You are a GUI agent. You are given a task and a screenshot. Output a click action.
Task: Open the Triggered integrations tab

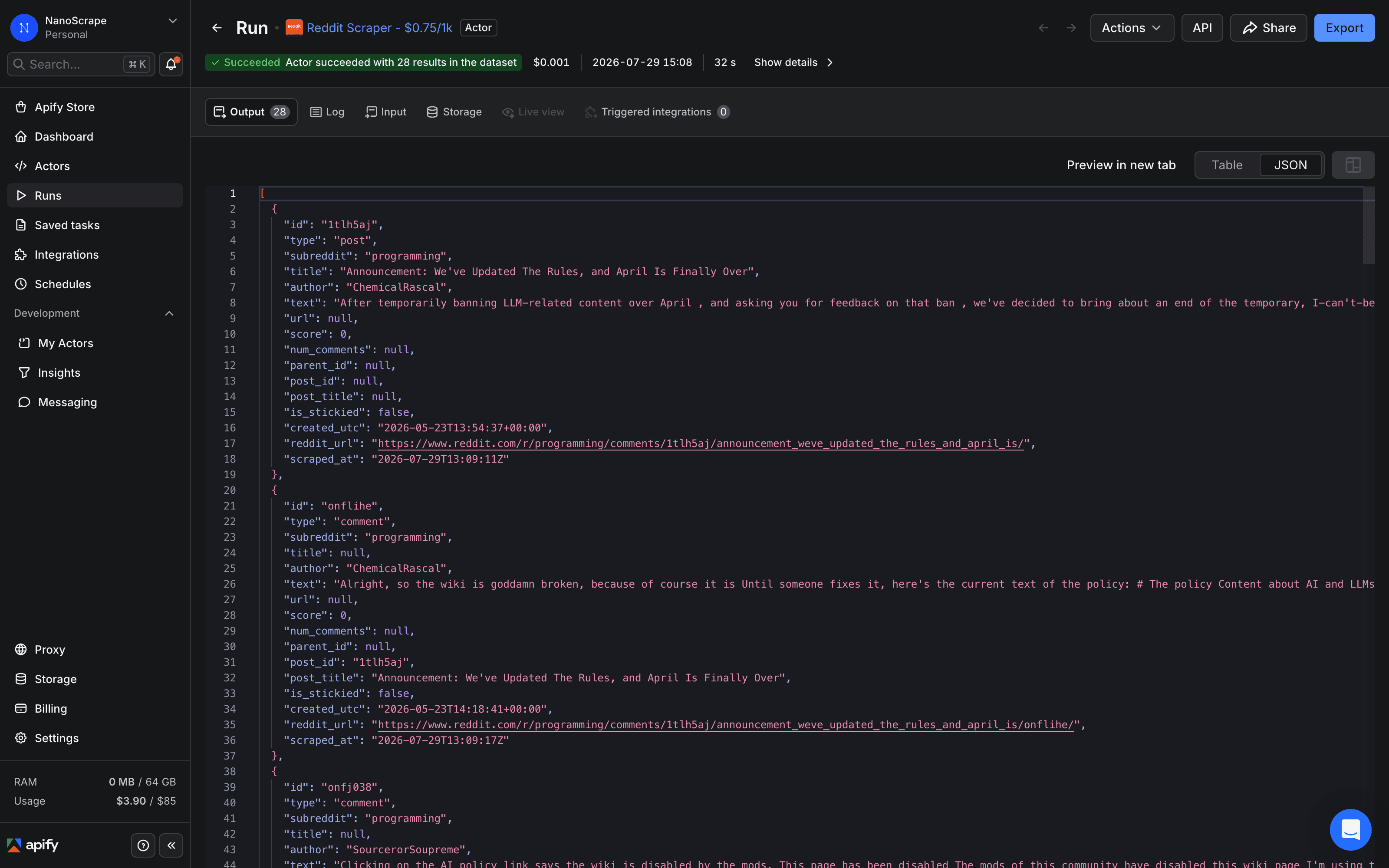point(657,112)
